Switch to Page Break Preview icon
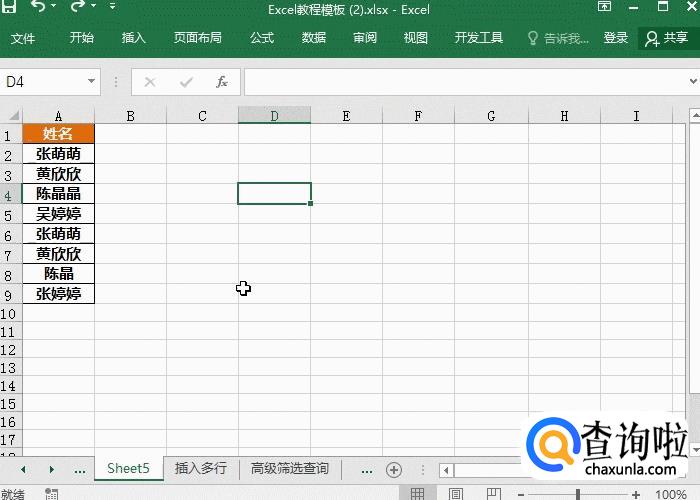 point(494,494)
